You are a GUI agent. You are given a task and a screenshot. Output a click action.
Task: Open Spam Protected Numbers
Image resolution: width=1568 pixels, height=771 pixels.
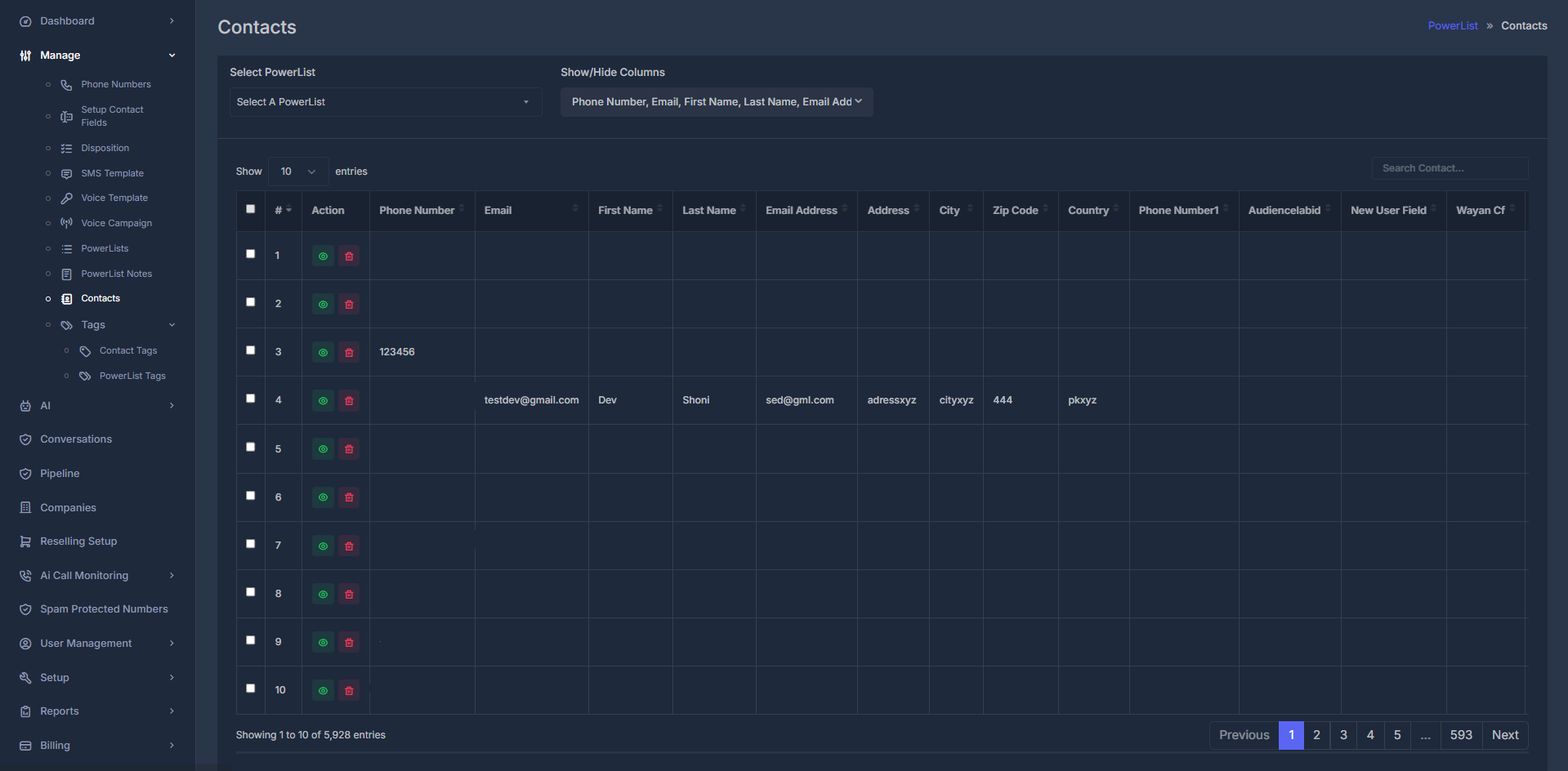(104, 608)
